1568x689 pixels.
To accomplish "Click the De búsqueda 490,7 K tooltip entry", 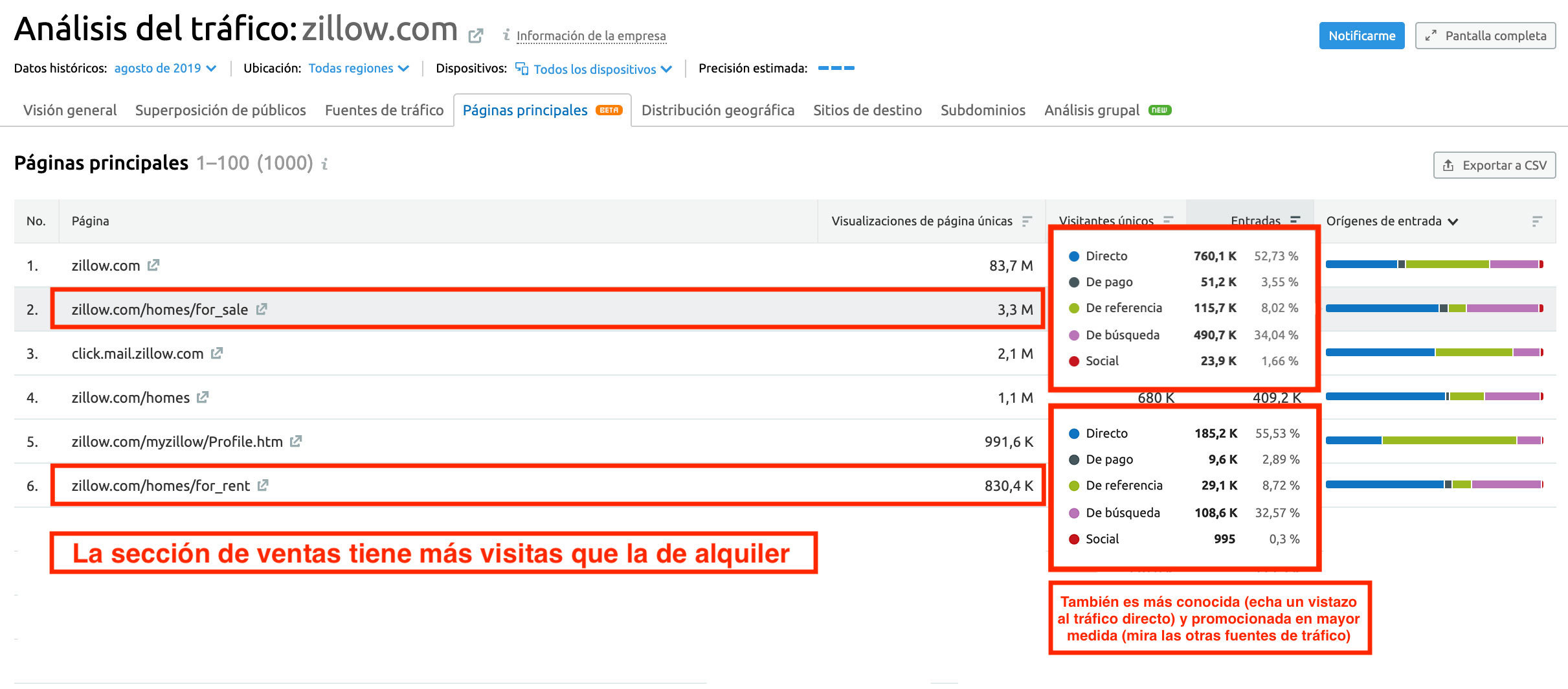I will point(1183,335).
